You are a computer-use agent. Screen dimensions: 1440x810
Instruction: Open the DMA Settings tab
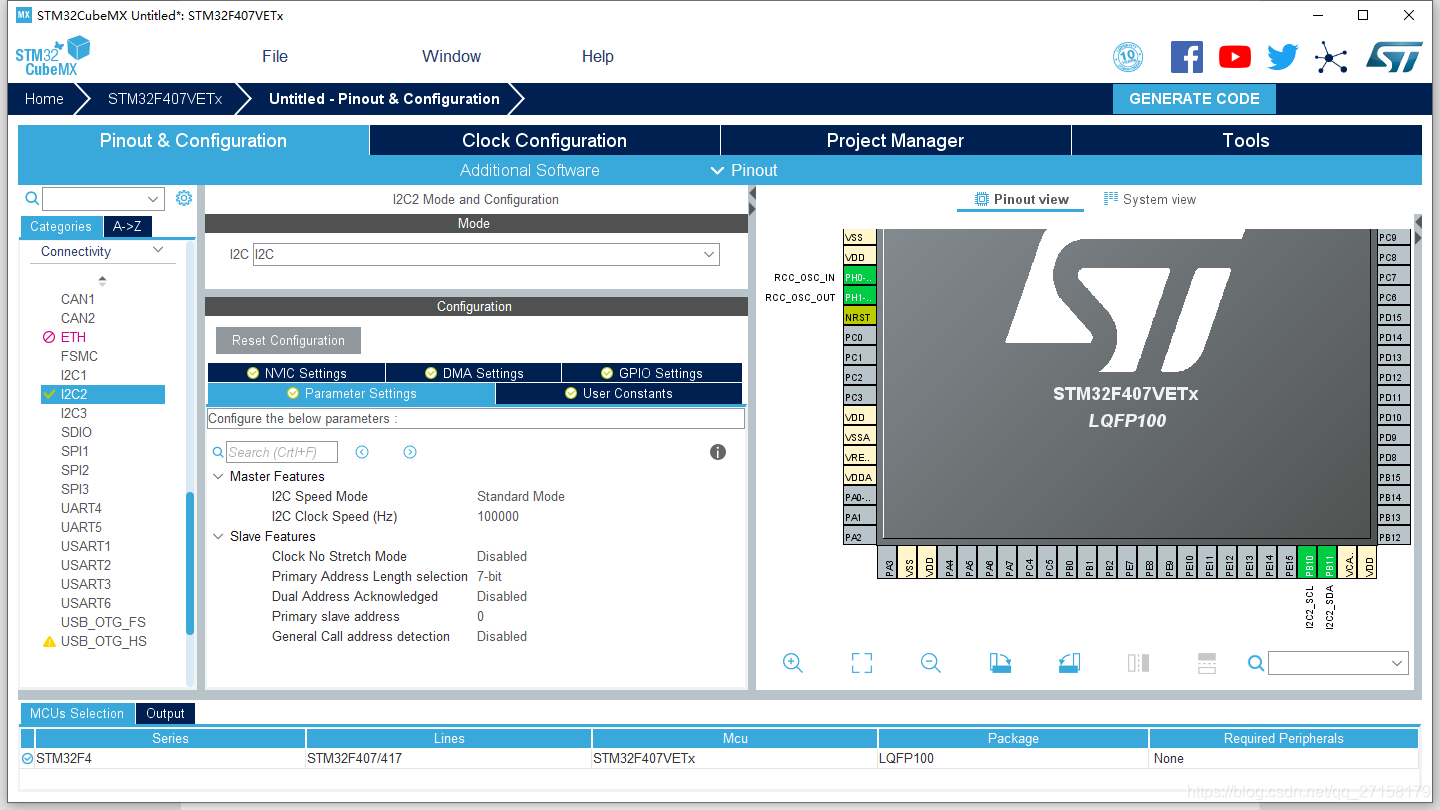[473, 373]
